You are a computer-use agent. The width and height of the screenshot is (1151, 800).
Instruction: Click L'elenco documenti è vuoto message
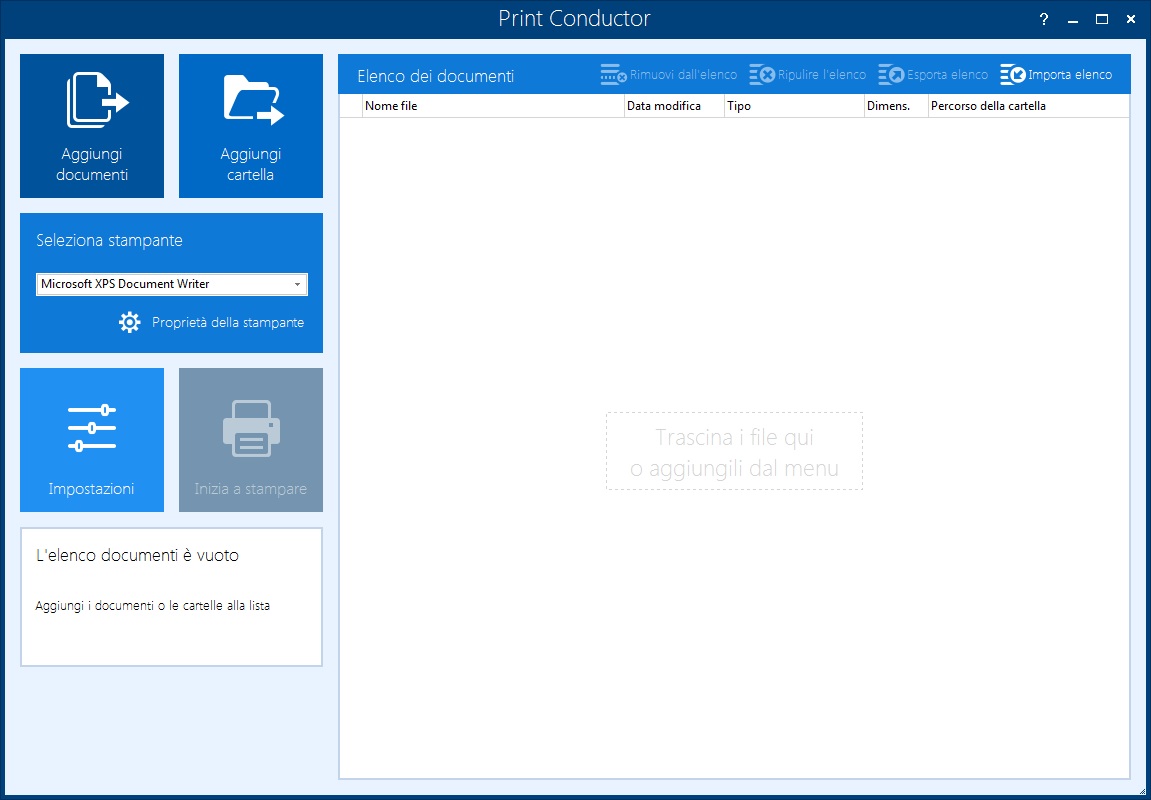(137, 556)
